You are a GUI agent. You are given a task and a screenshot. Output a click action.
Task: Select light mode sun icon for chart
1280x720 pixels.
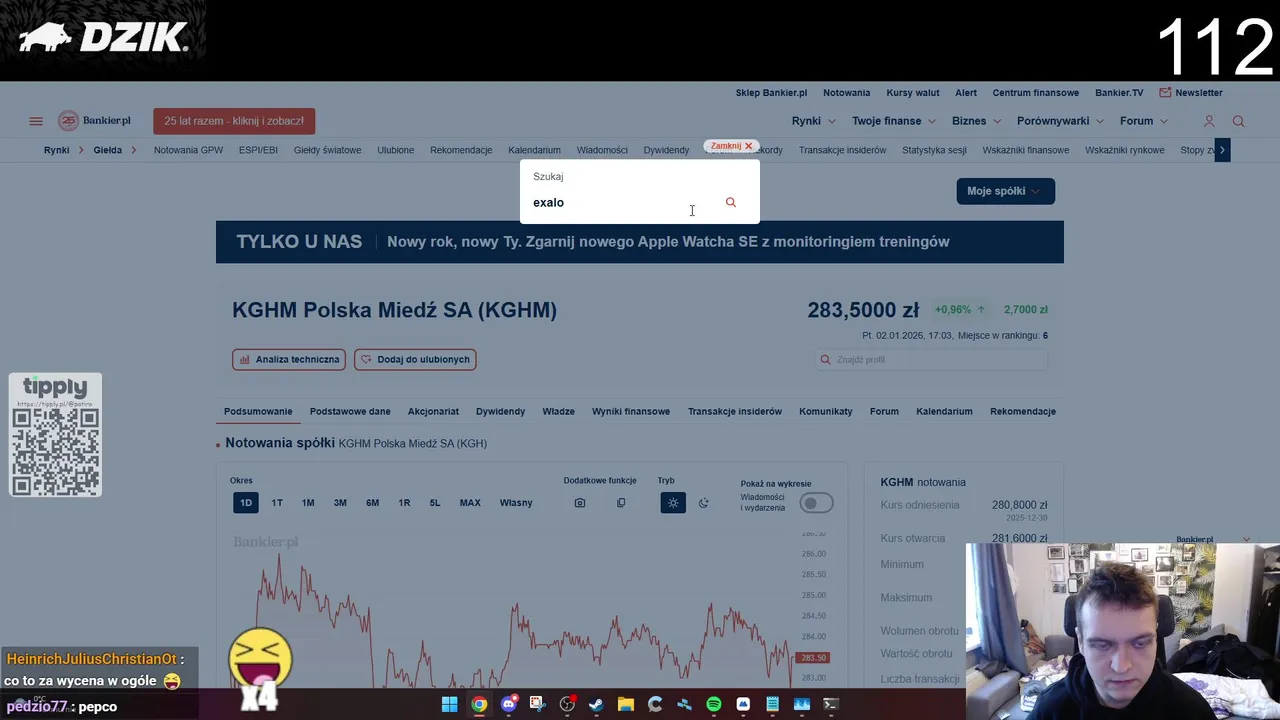click(673, 503)
